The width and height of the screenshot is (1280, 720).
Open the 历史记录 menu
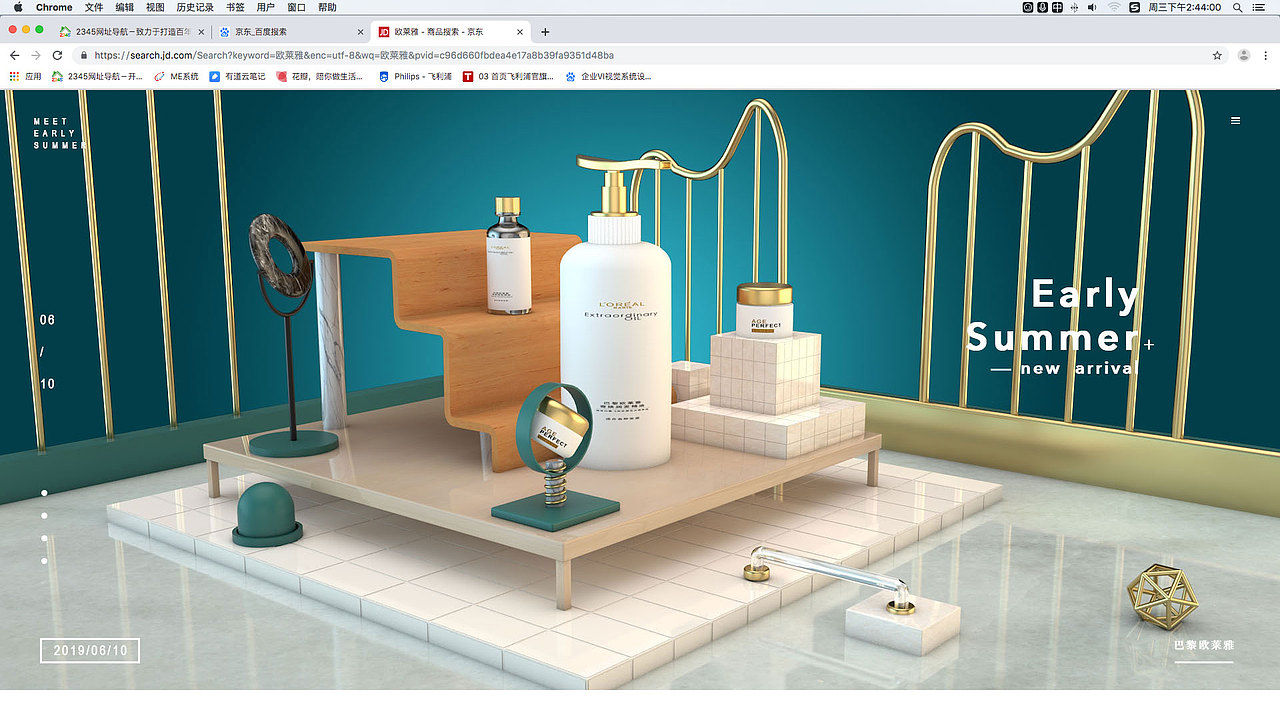[x=195, y=7]
